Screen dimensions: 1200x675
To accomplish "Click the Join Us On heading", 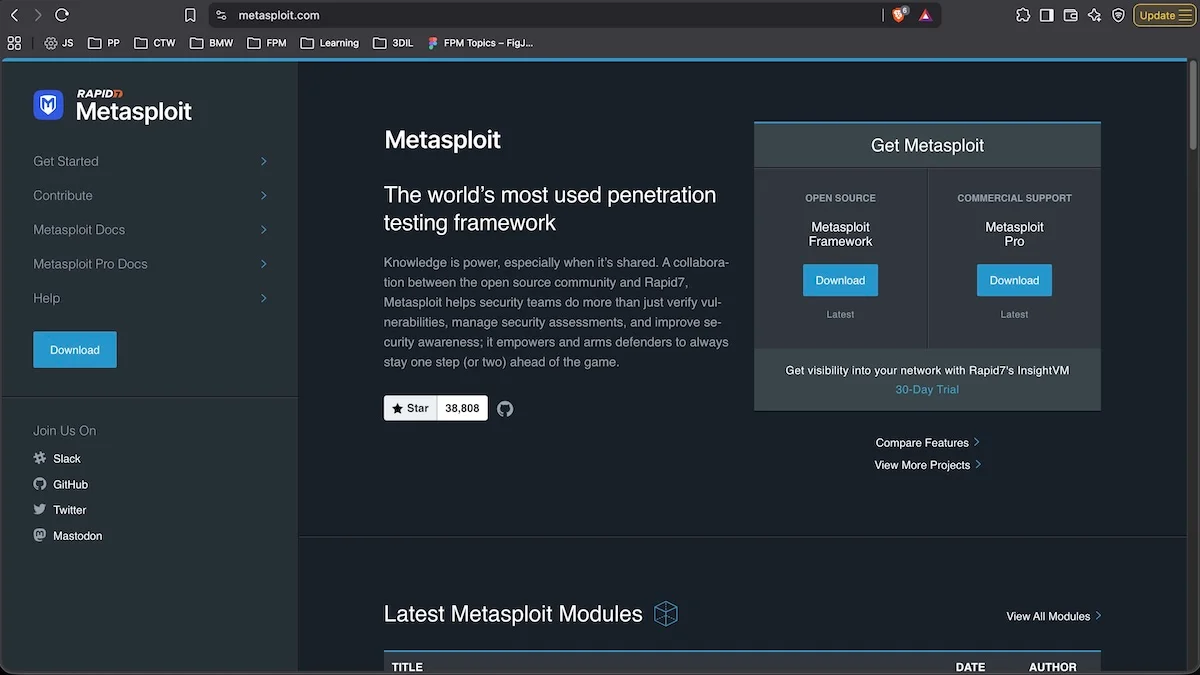I will click(65, 431).
